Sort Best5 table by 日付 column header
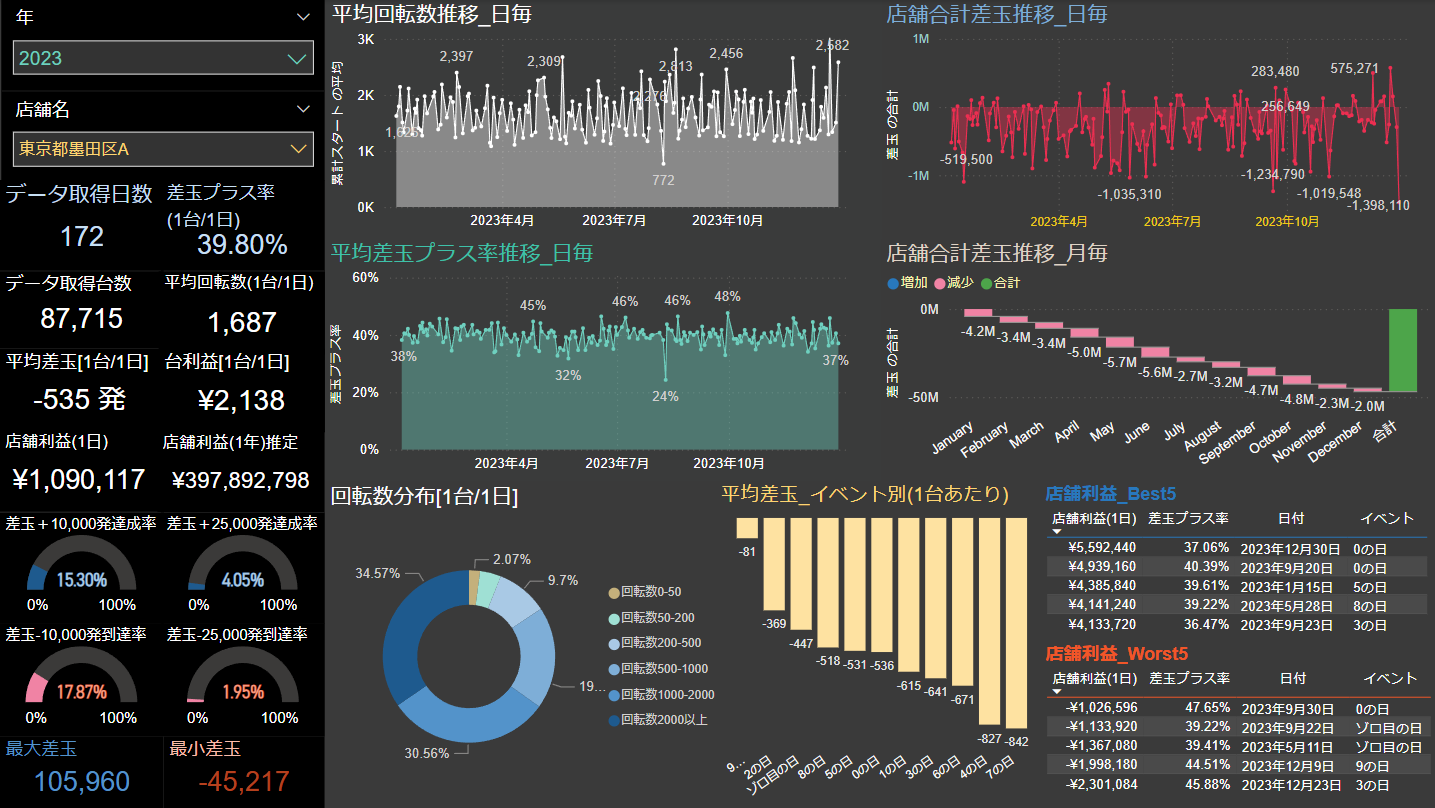The image size is (1435, 808). [x=1291, y=518]
